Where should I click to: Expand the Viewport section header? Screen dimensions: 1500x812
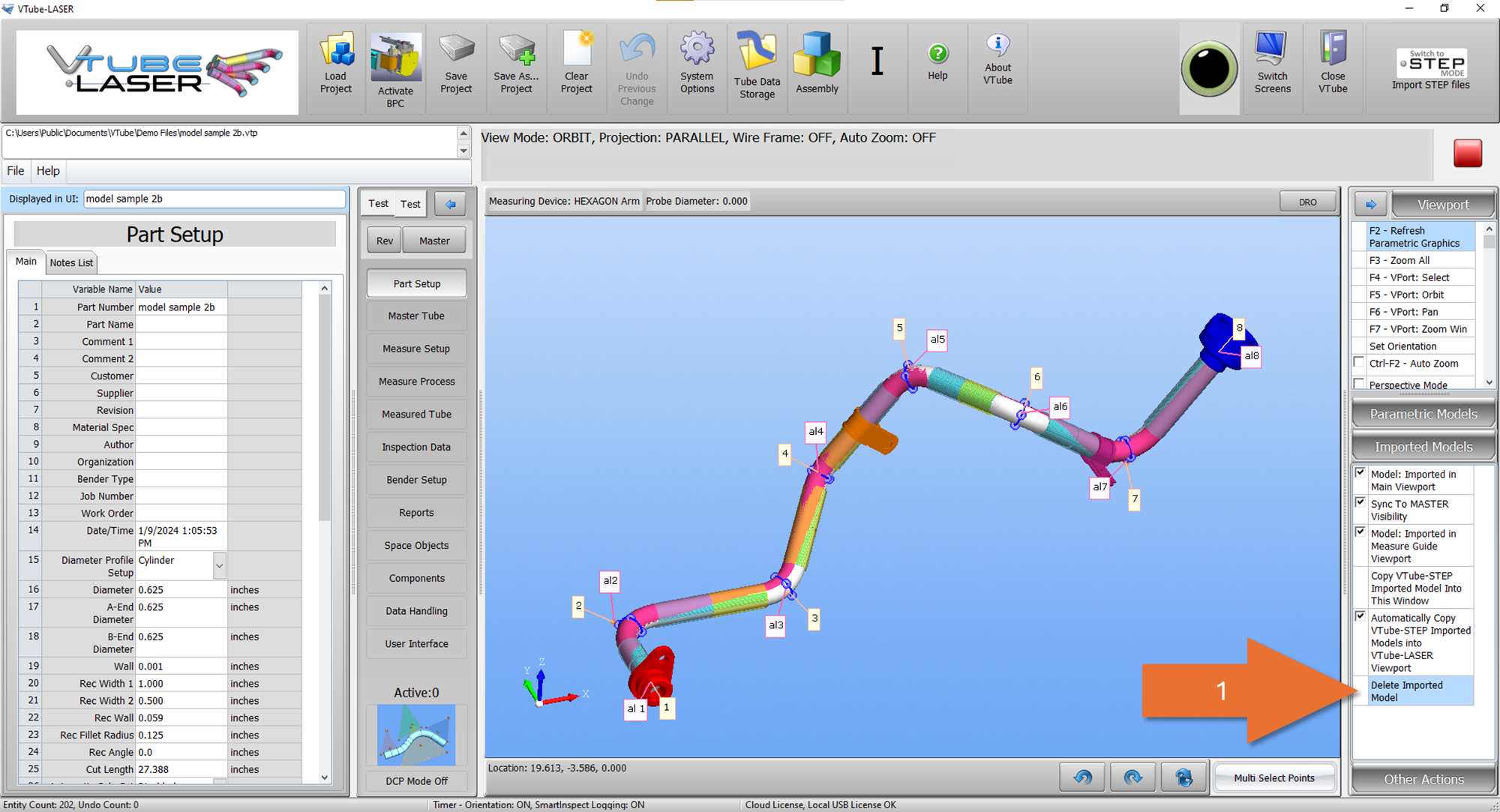click(1443, 205)
